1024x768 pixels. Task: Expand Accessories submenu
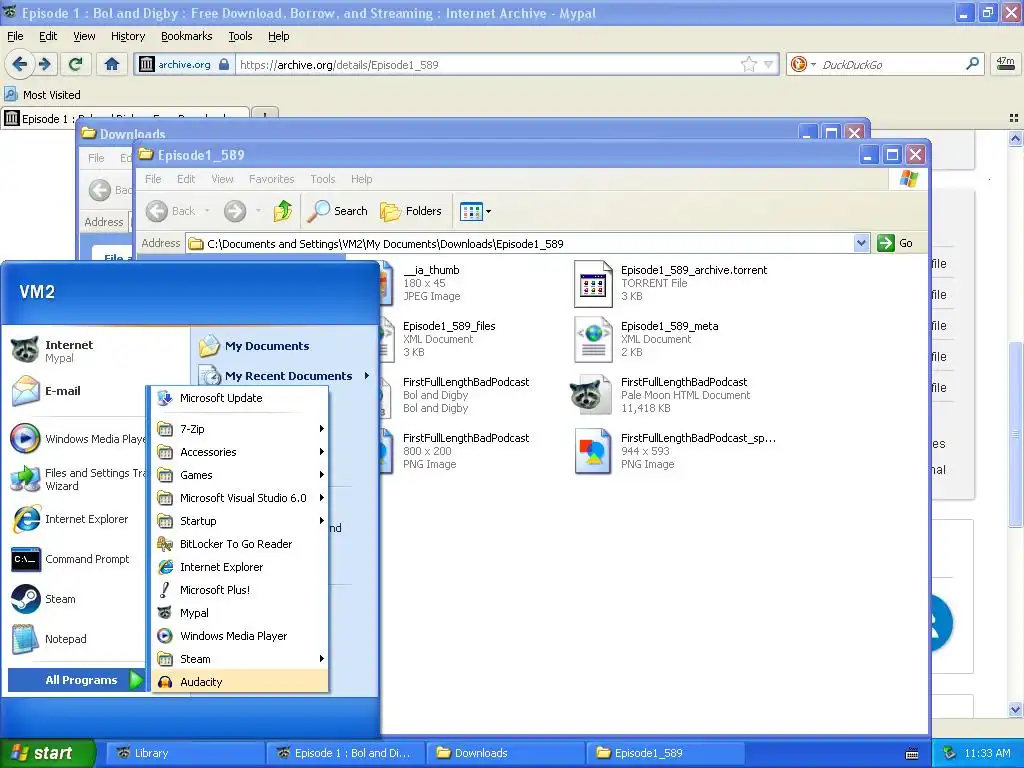point(240,451)
